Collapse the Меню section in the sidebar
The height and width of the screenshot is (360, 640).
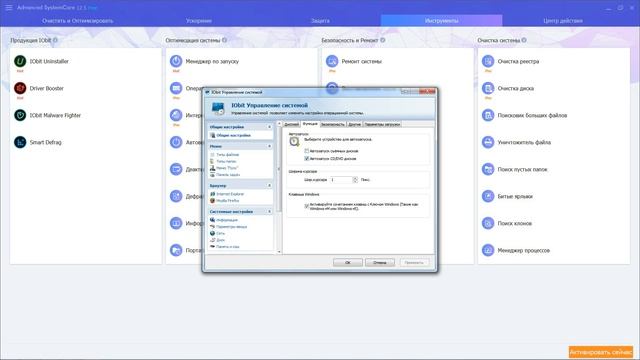269,146
